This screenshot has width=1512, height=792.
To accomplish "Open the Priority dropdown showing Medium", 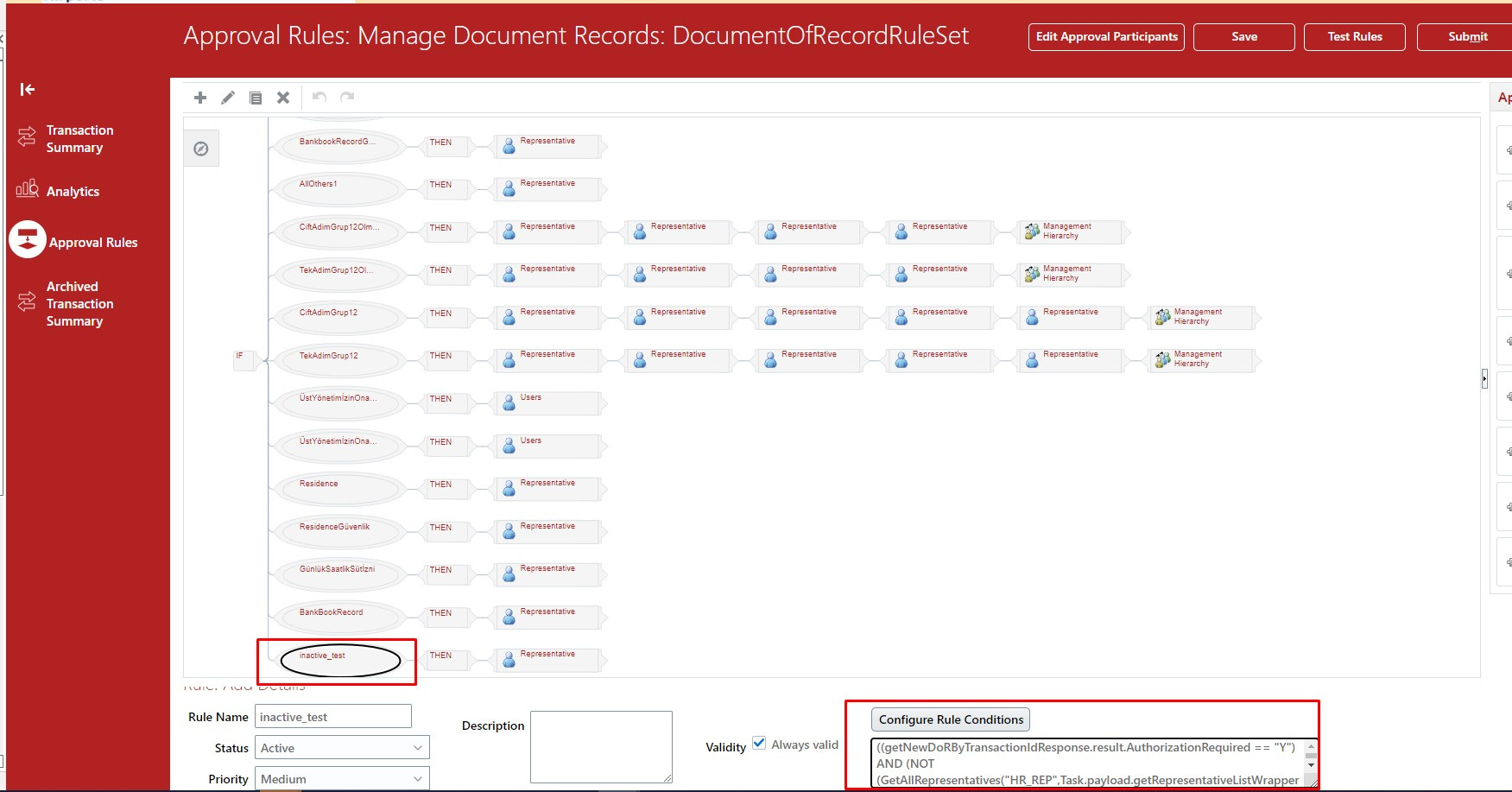I will coord(341,777).
